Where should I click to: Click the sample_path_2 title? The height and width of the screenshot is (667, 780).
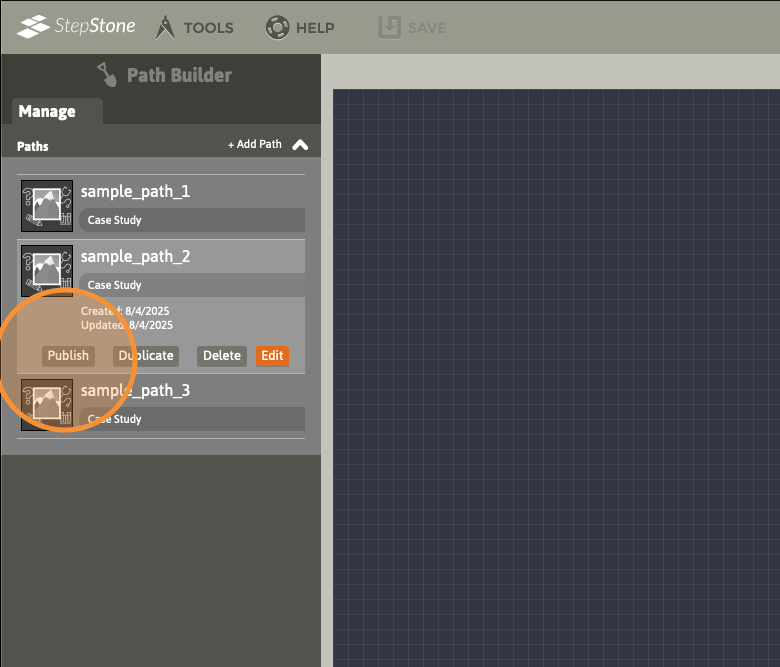pos(135,257)
